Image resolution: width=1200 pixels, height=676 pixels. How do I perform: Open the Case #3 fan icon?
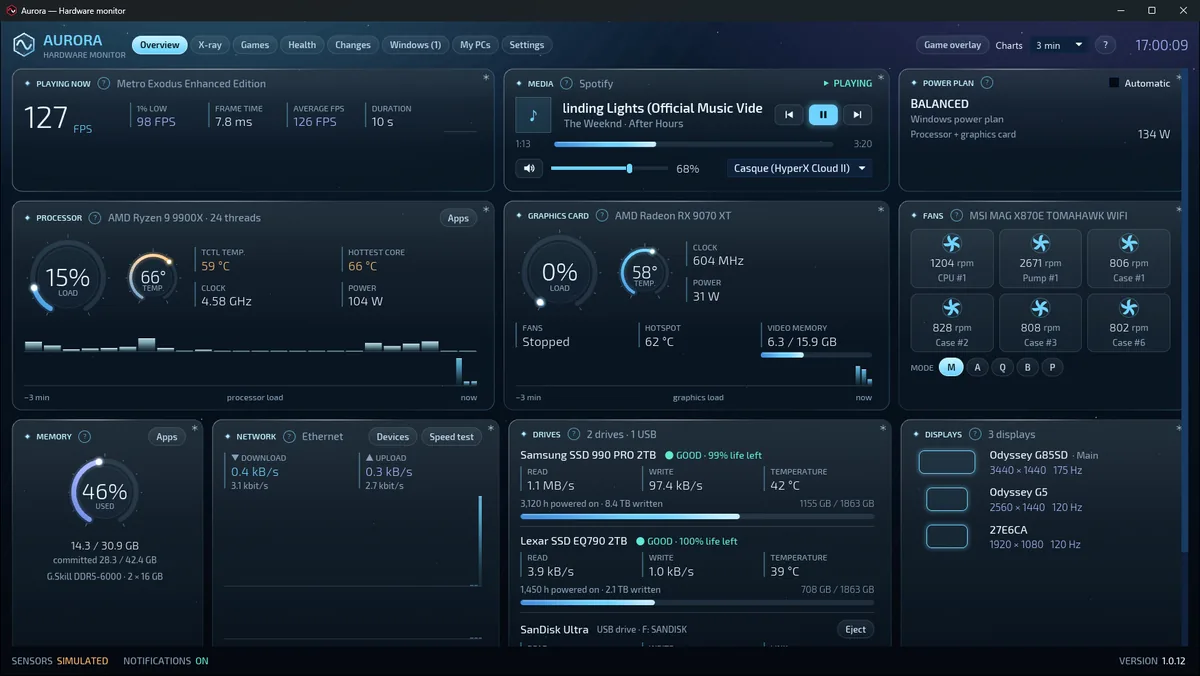[1040, 308]
